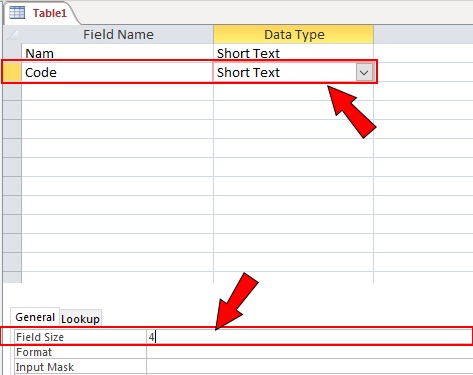Click the row selector for the Nam row
The image size is (473, 375).
click(x=12, y=53)
